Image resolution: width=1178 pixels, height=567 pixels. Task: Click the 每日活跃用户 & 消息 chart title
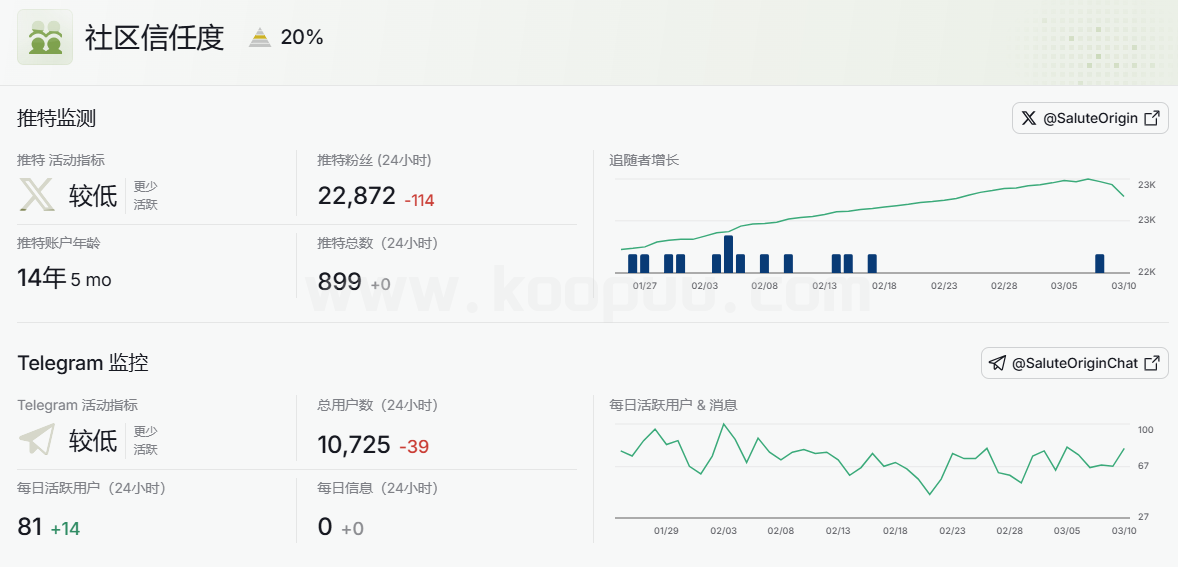673,405
